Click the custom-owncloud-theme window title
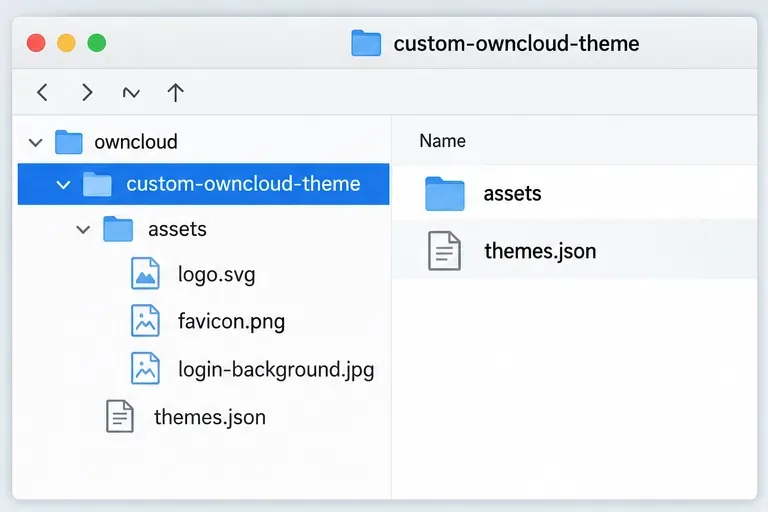Image resolution: width=768 pixels, height=512 pixels. (516, 44)
